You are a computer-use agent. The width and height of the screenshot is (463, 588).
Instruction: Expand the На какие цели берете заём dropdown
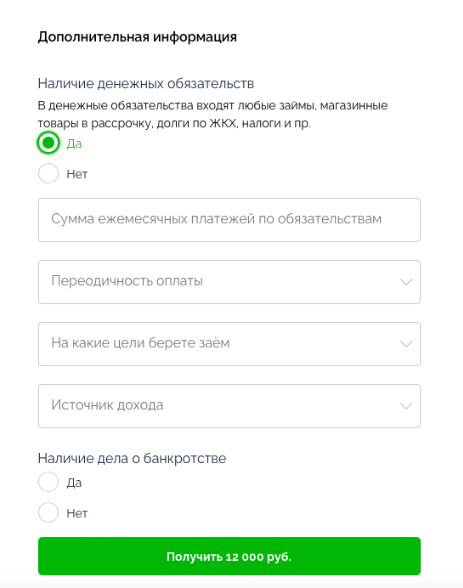coord(229,344)
